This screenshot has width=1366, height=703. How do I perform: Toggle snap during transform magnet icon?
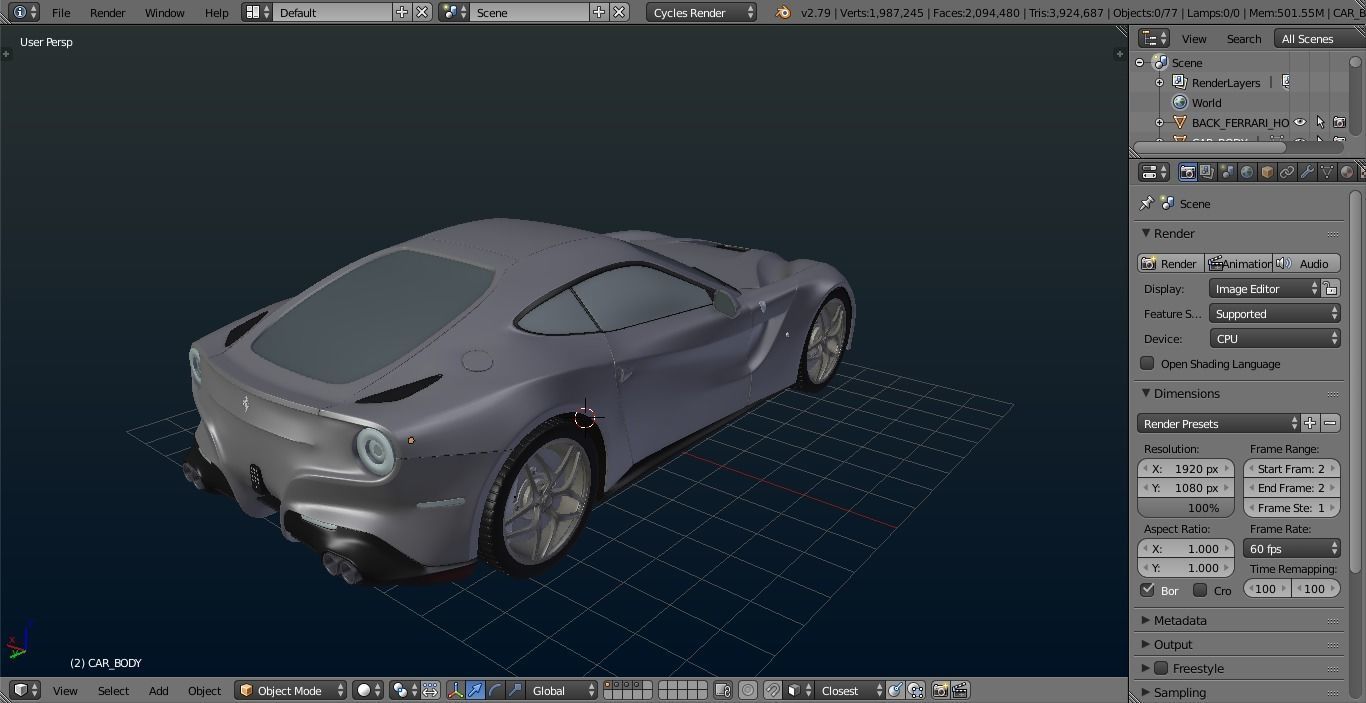click(x=772, y=690)
